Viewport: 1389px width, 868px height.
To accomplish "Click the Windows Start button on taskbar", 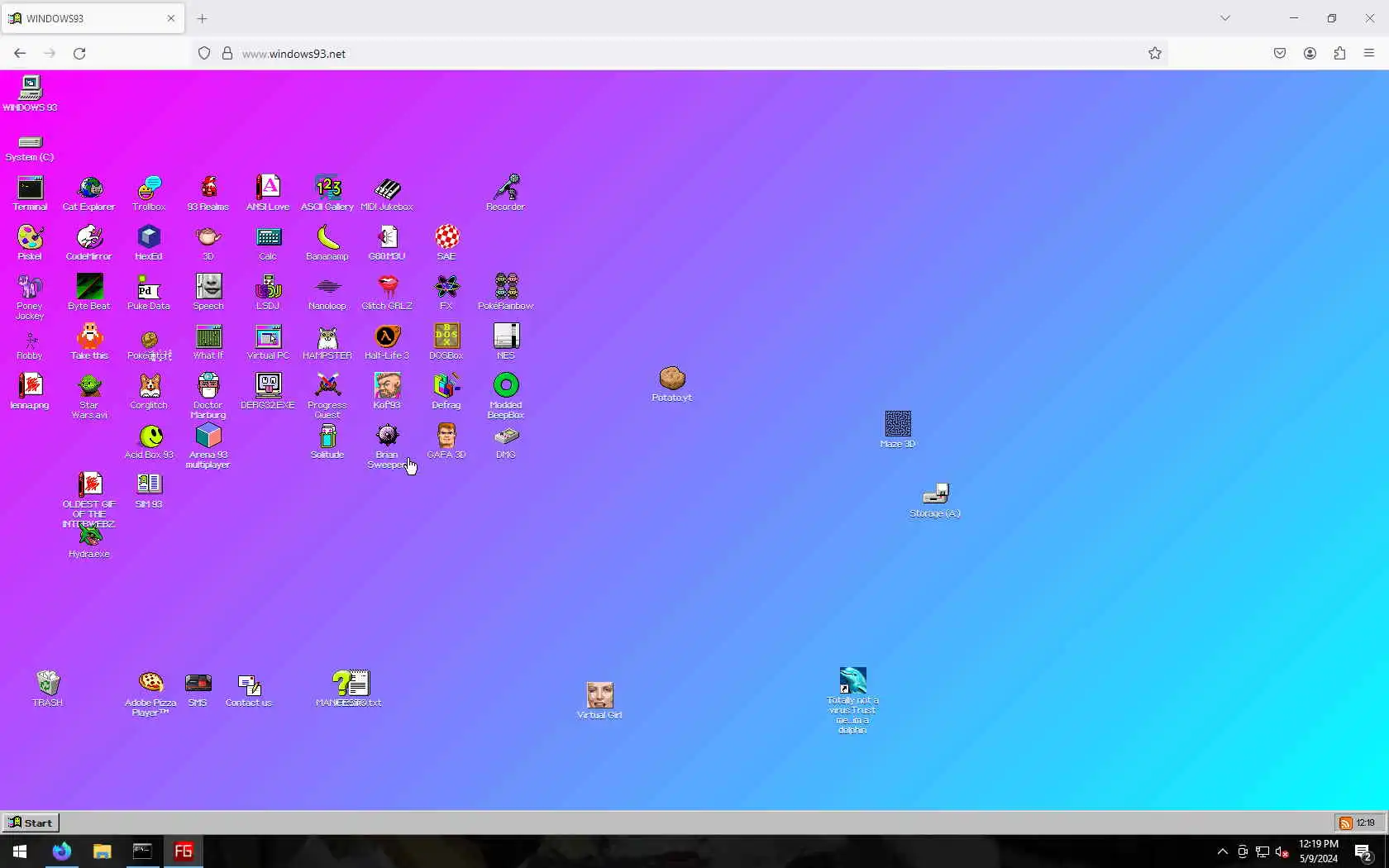I will 20,851.
